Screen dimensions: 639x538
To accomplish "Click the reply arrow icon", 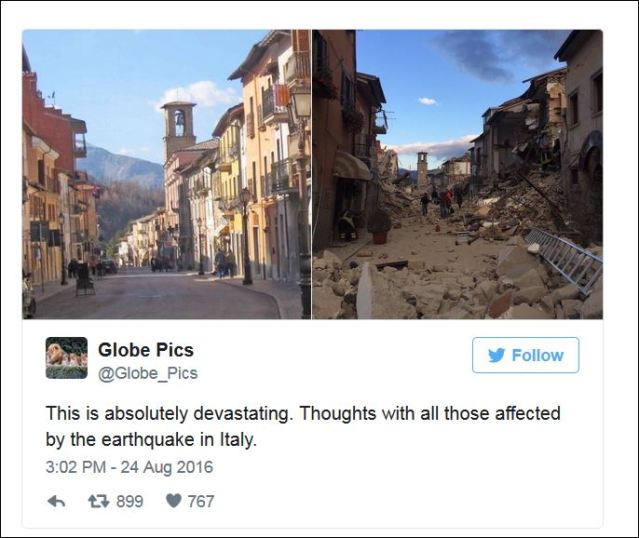I will click(56, 501).
